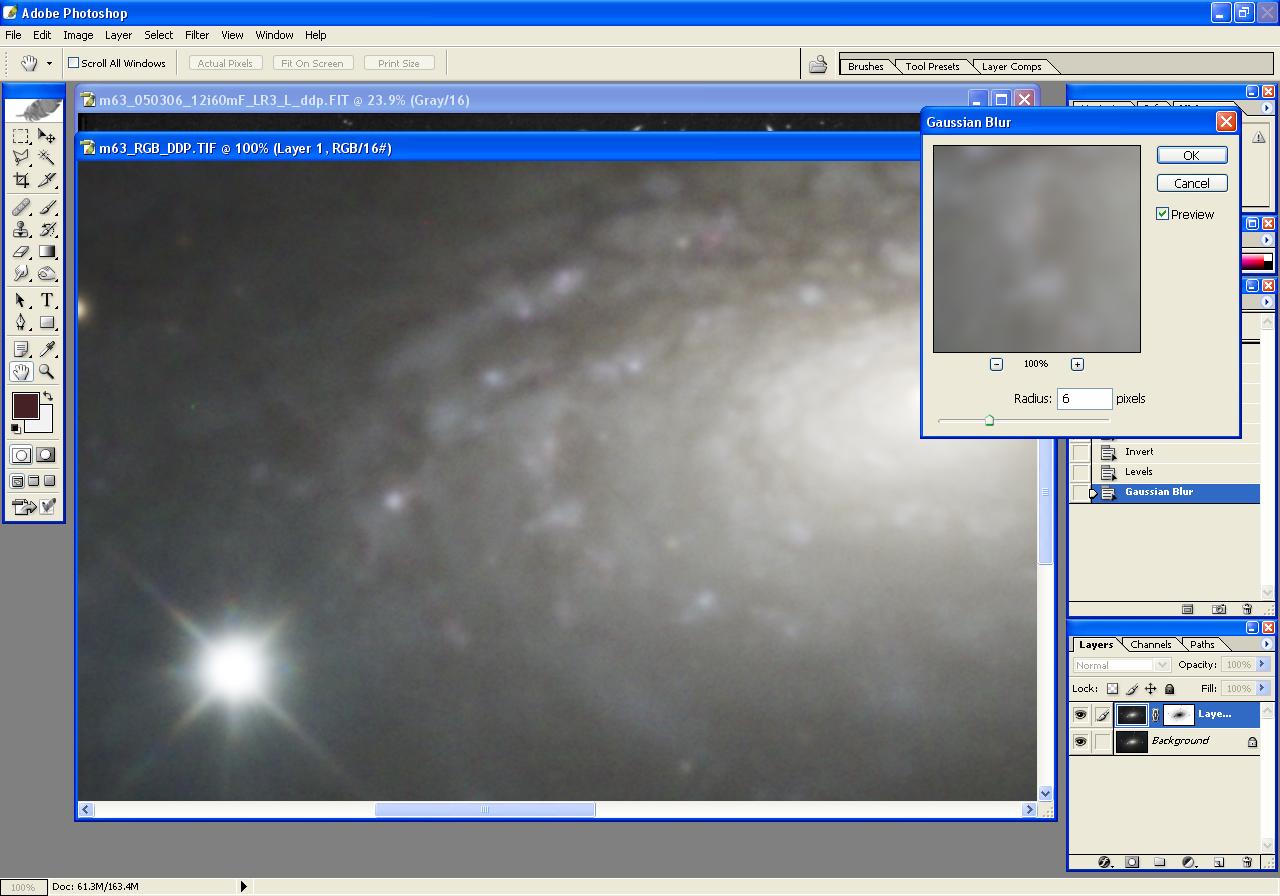The height and width of the screenshot is (896, 1280).
Task: Uncheck the Preview checkbox
Action: coord(1163,214)
